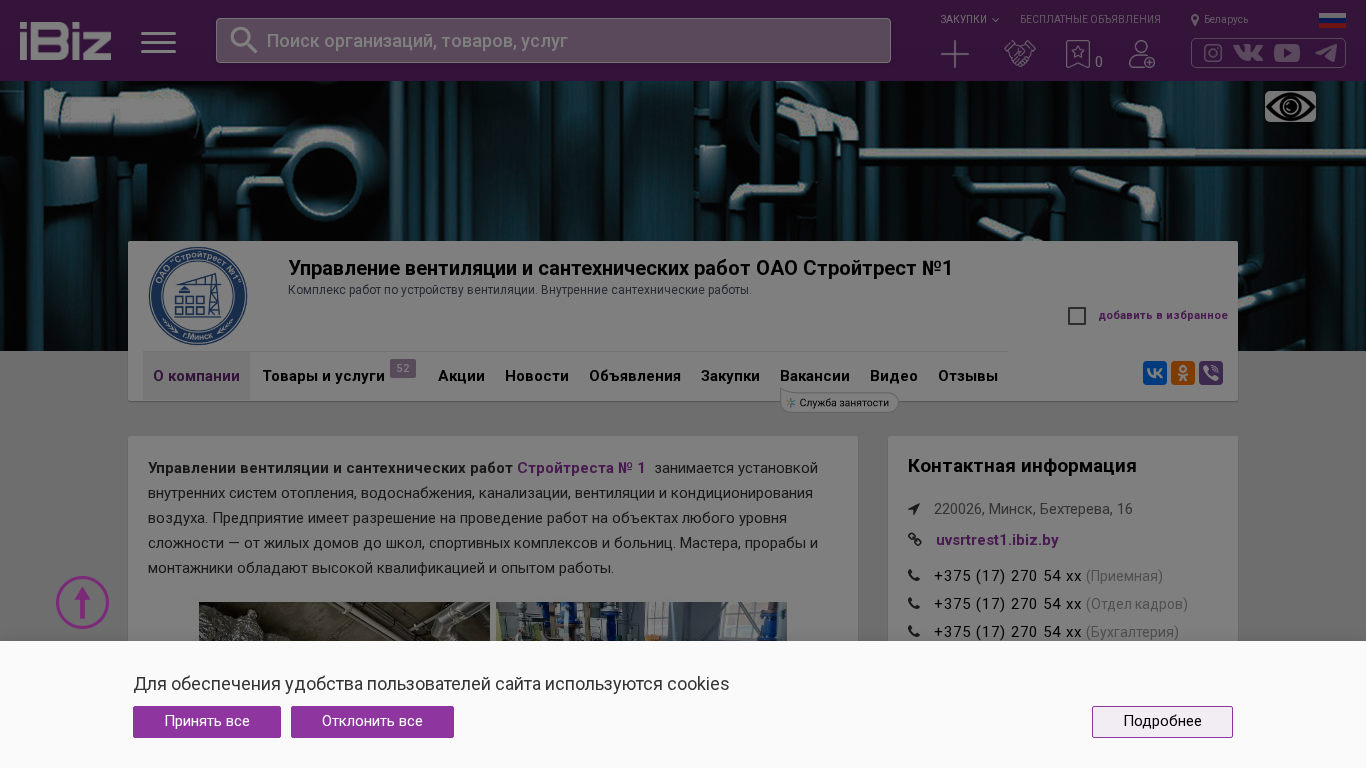Click the address '220026, Минск, Бехтерева, 16'
Viewport: 1366px width, 768px height.
coord(1033,509)
